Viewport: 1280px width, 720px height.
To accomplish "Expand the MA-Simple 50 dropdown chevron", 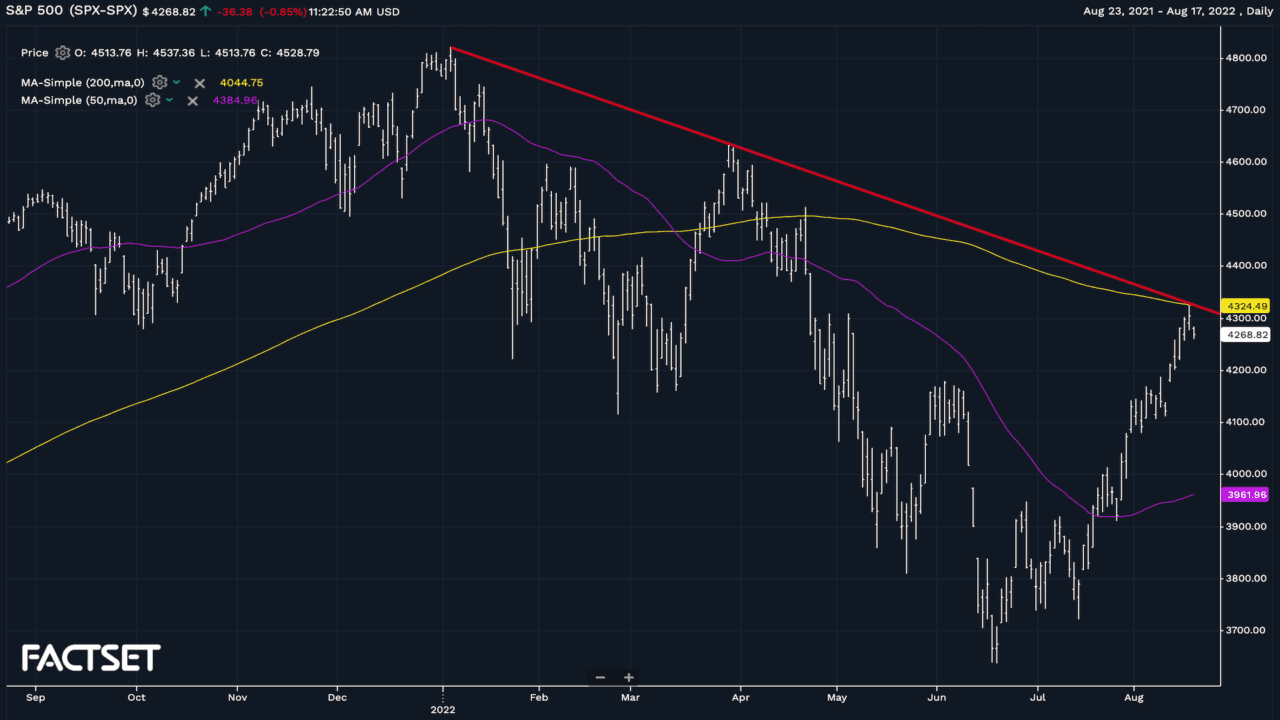I will (x=170, y=100).
